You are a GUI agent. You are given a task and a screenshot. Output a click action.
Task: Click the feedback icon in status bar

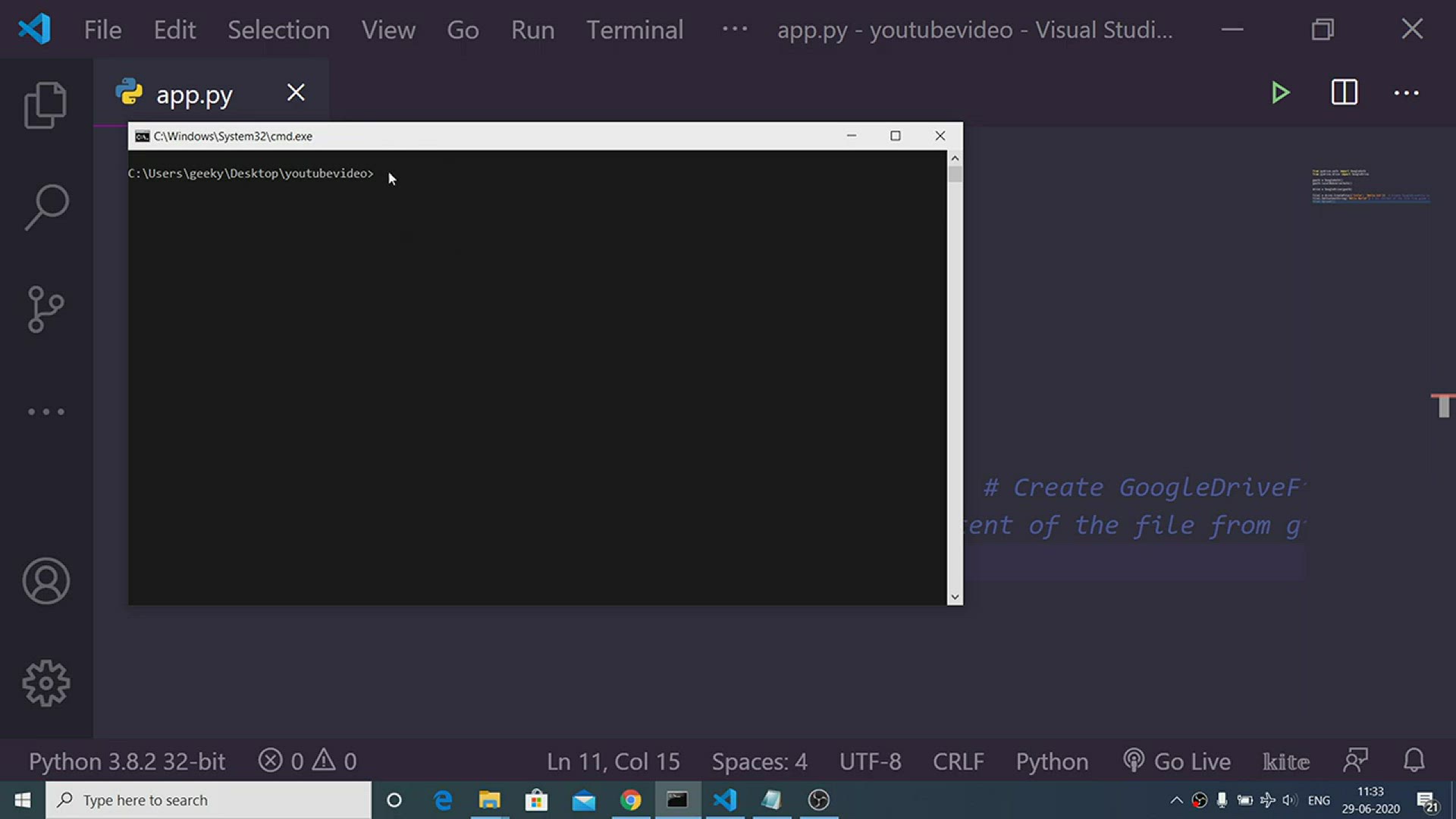coord(1355,761)
